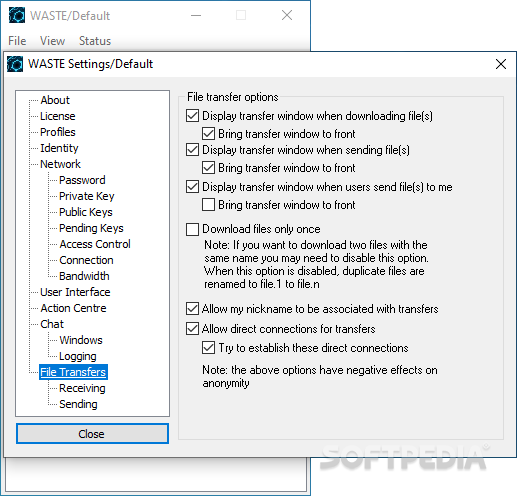The width and height of the screenshot is (517, 496).
Task: Open the File menu in WASTE/Default window
Action: (x=17, y=41)
